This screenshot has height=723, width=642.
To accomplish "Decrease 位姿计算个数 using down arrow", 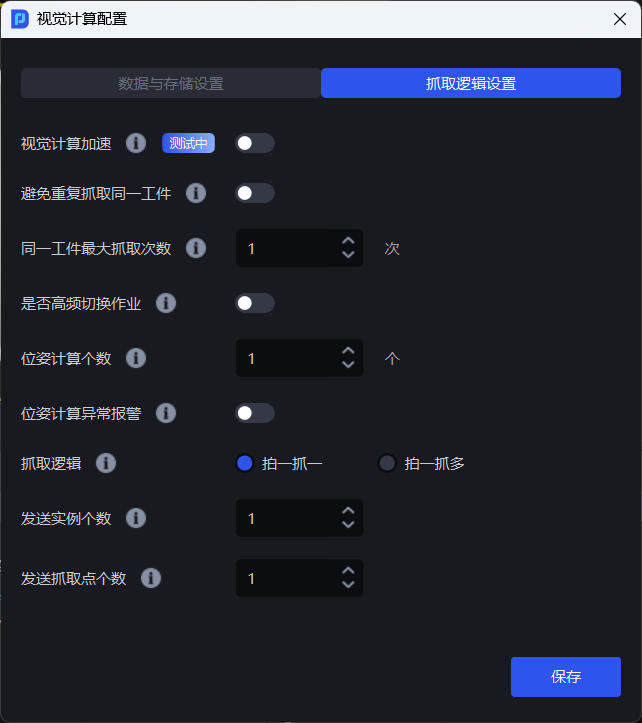I will 348,365.
